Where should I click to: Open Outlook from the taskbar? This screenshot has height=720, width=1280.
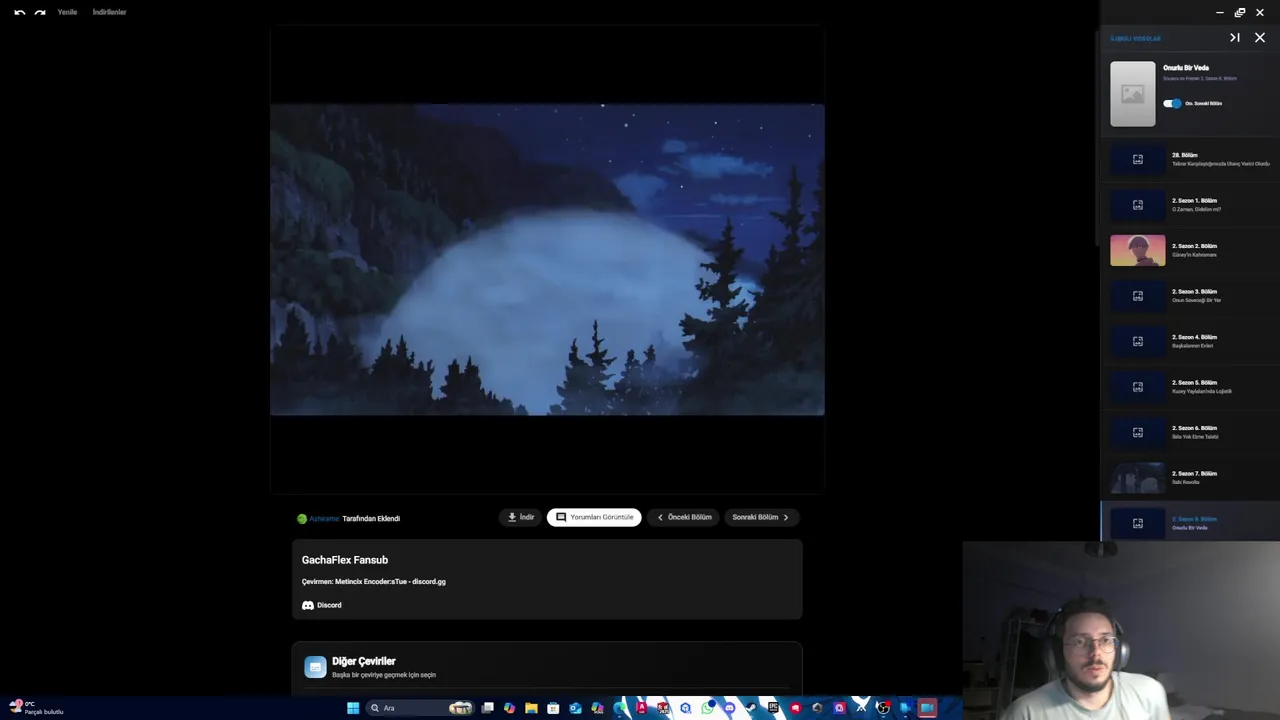575,708
